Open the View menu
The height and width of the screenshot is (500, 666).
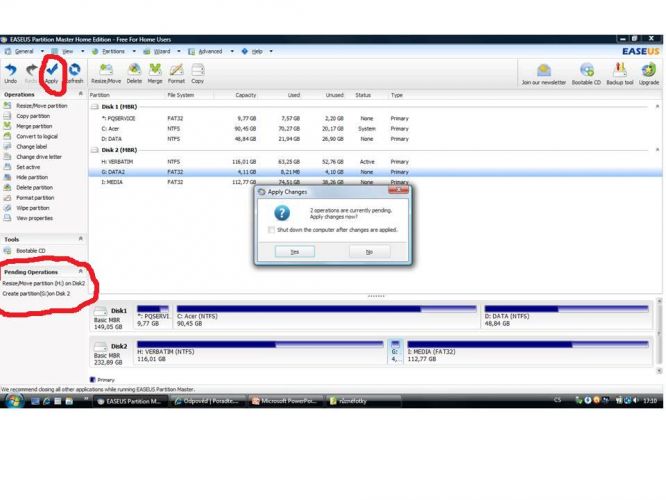click(x=68, y=51)
